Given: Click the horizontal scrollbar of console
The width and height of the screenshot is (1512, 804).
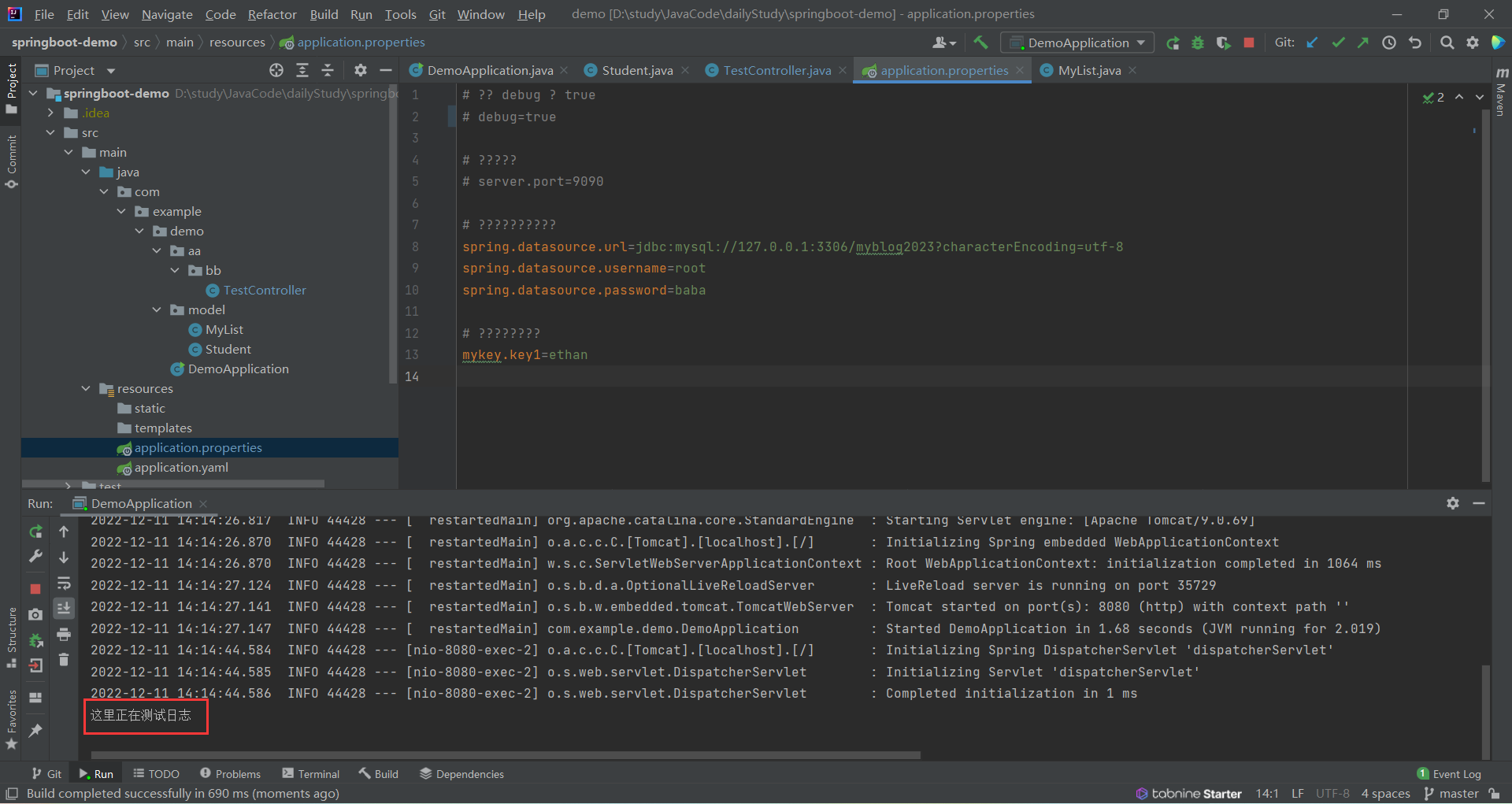Looking at the screenshot, I should click(506, 755).
